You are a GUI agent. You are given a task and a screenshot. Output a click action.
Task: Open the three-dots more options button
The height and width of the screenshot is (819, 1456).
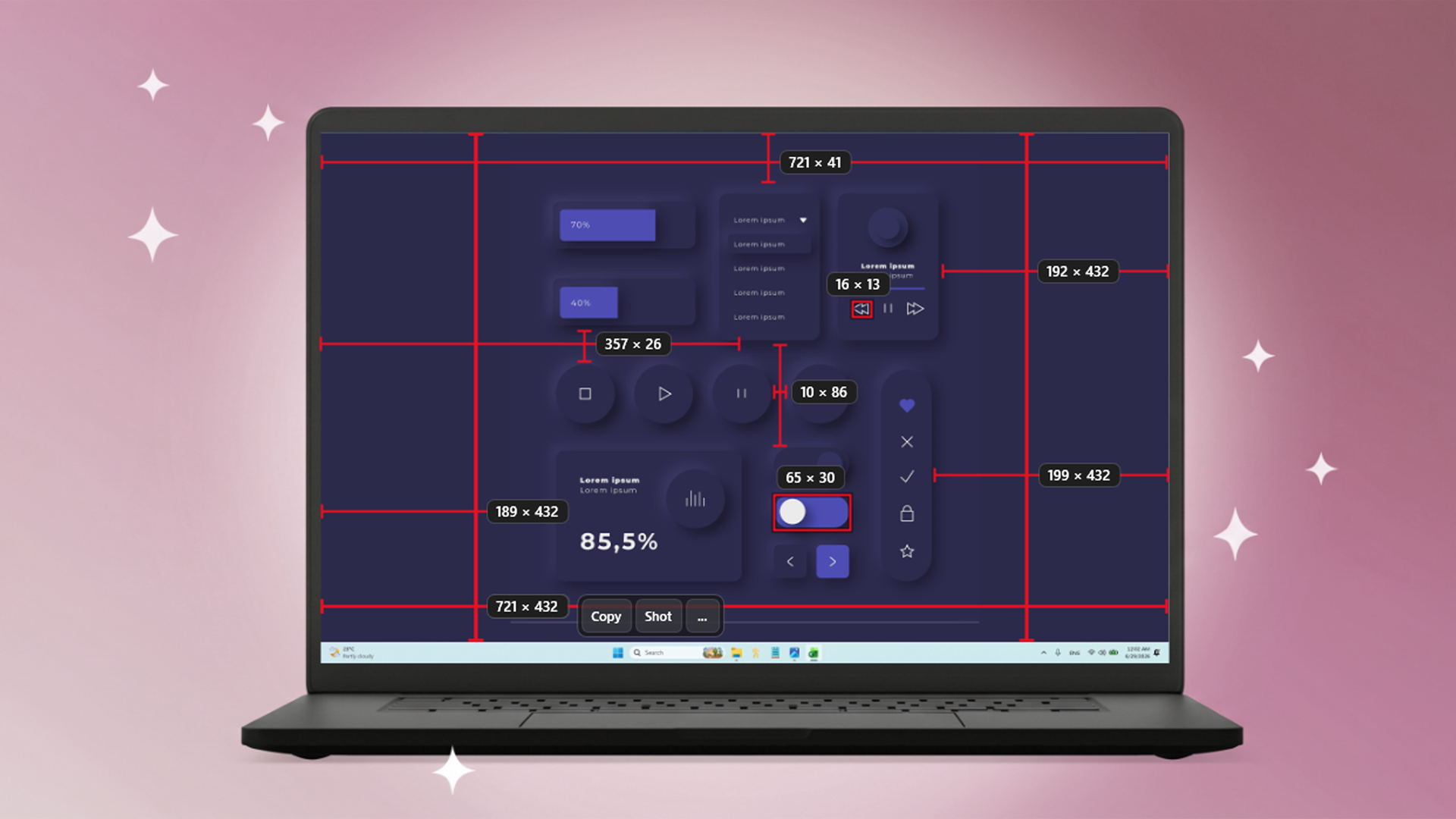702,617
